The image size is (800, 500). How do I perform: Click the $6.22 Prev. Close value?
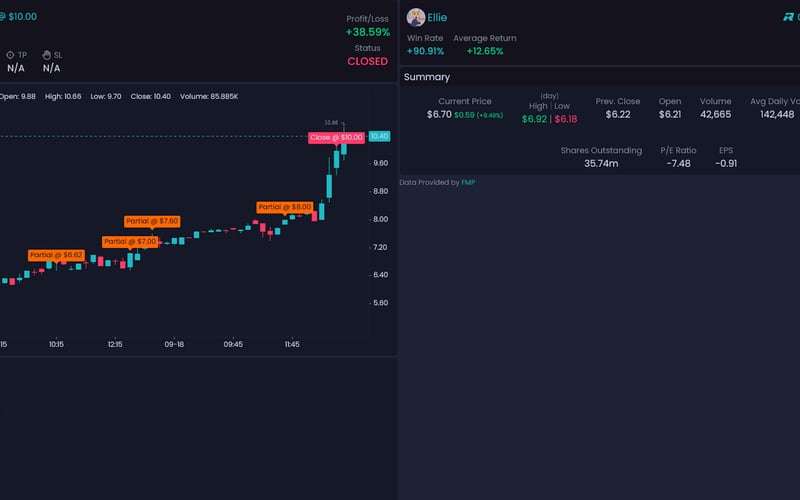[618, 114]
